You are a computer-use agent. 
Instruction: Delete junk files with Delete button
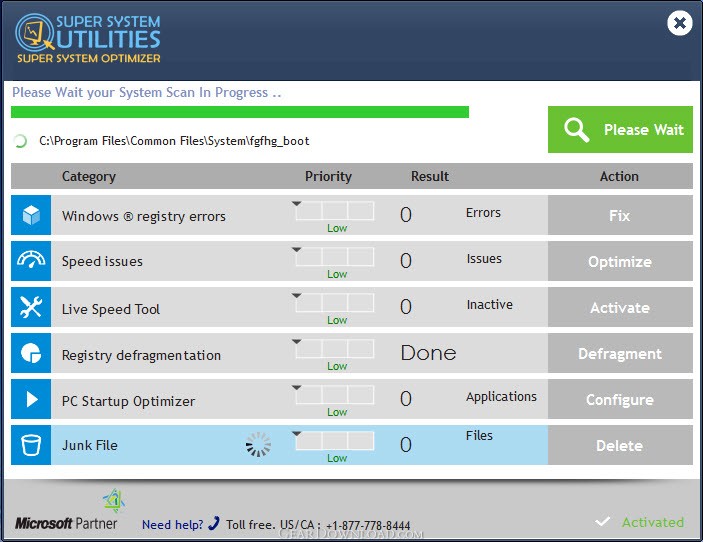tap(619, 445)
